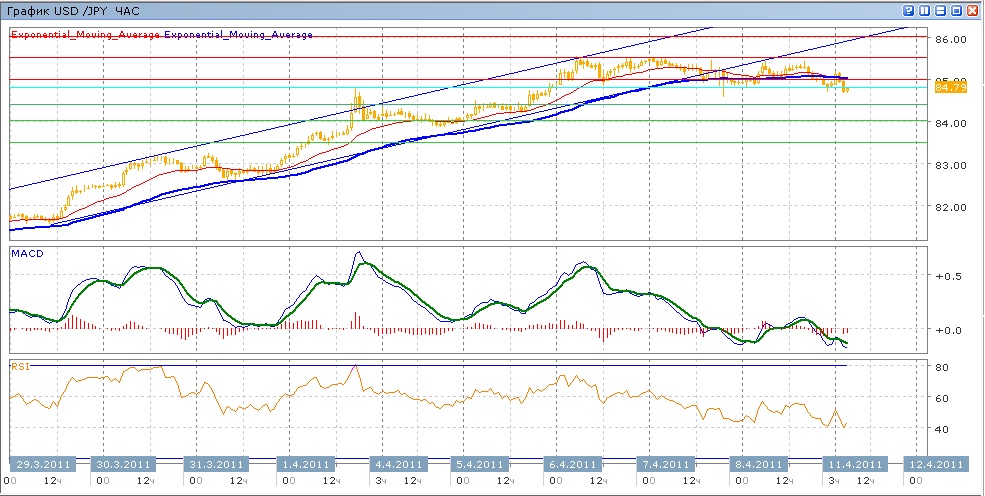The image size is (985, 496).
Task: Pick the 8.4.2011 date marker
Action: [757, 465]
